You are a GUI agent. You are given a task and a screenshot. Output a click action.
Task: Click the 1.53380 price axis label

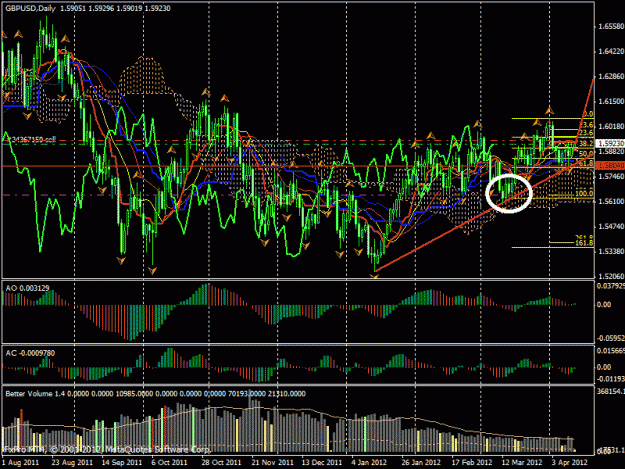point(611,251)
